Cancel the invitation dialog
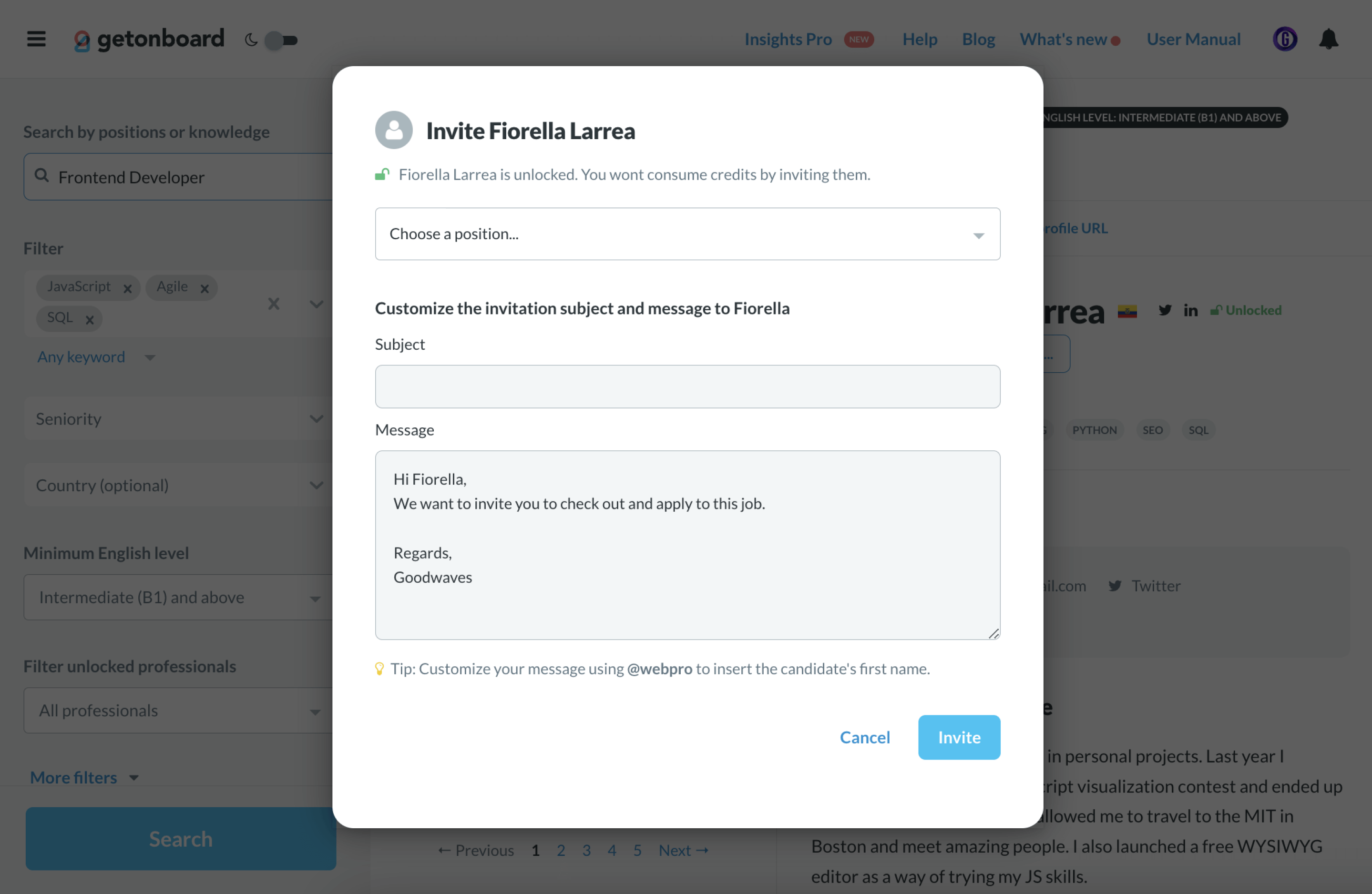The image size is (1372, 894). click(864, 737)
